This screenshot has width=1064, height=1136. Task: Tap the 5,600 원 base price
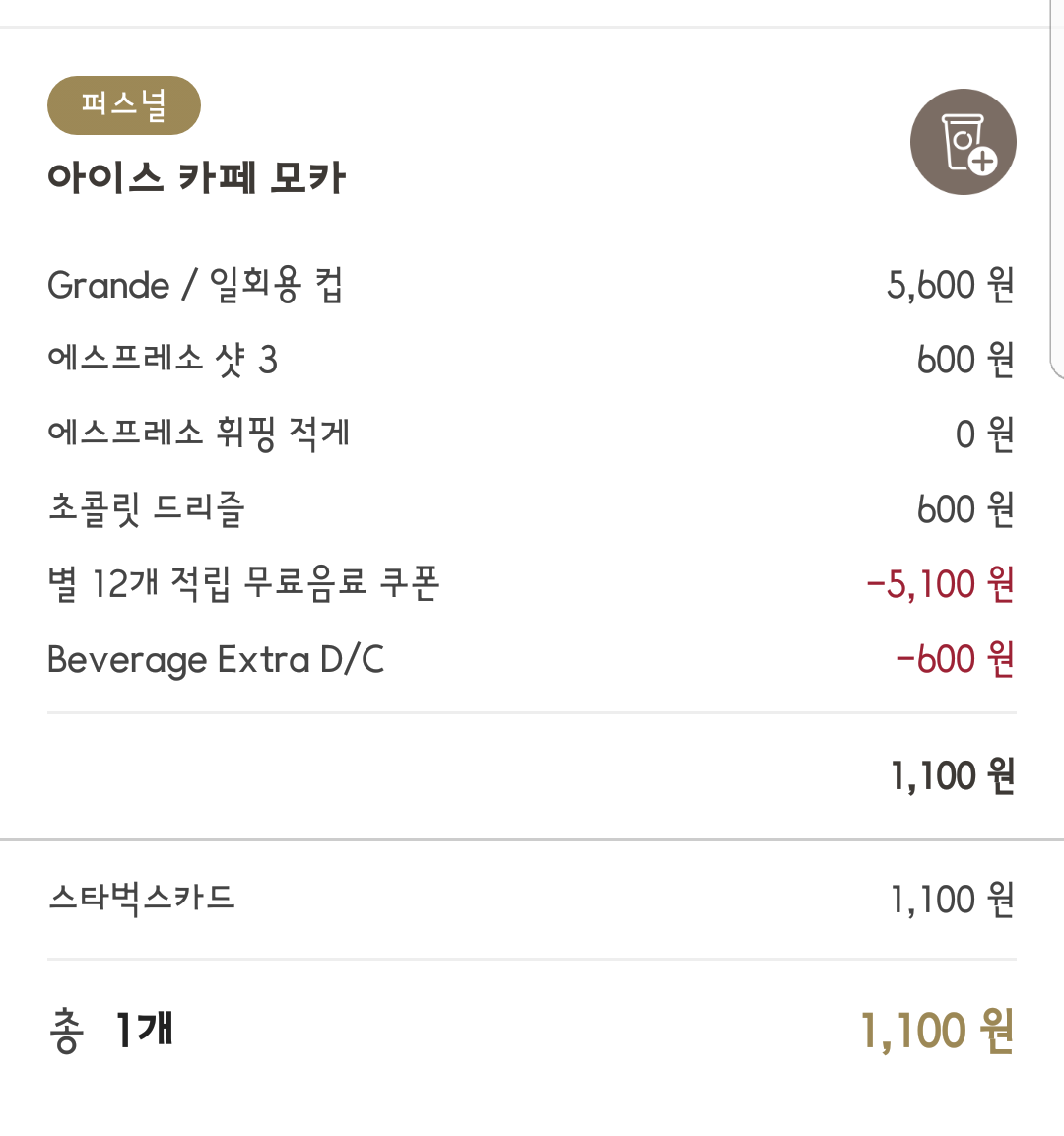pyautogui.click(x=951, y=285)
